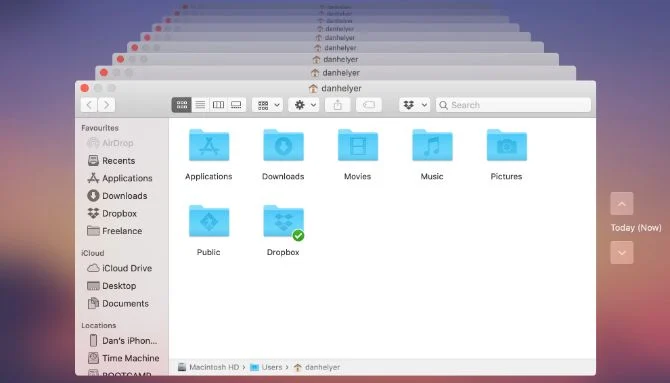Open the gear Action menu dropdown
670x383 pixels.
pos(304,105)
